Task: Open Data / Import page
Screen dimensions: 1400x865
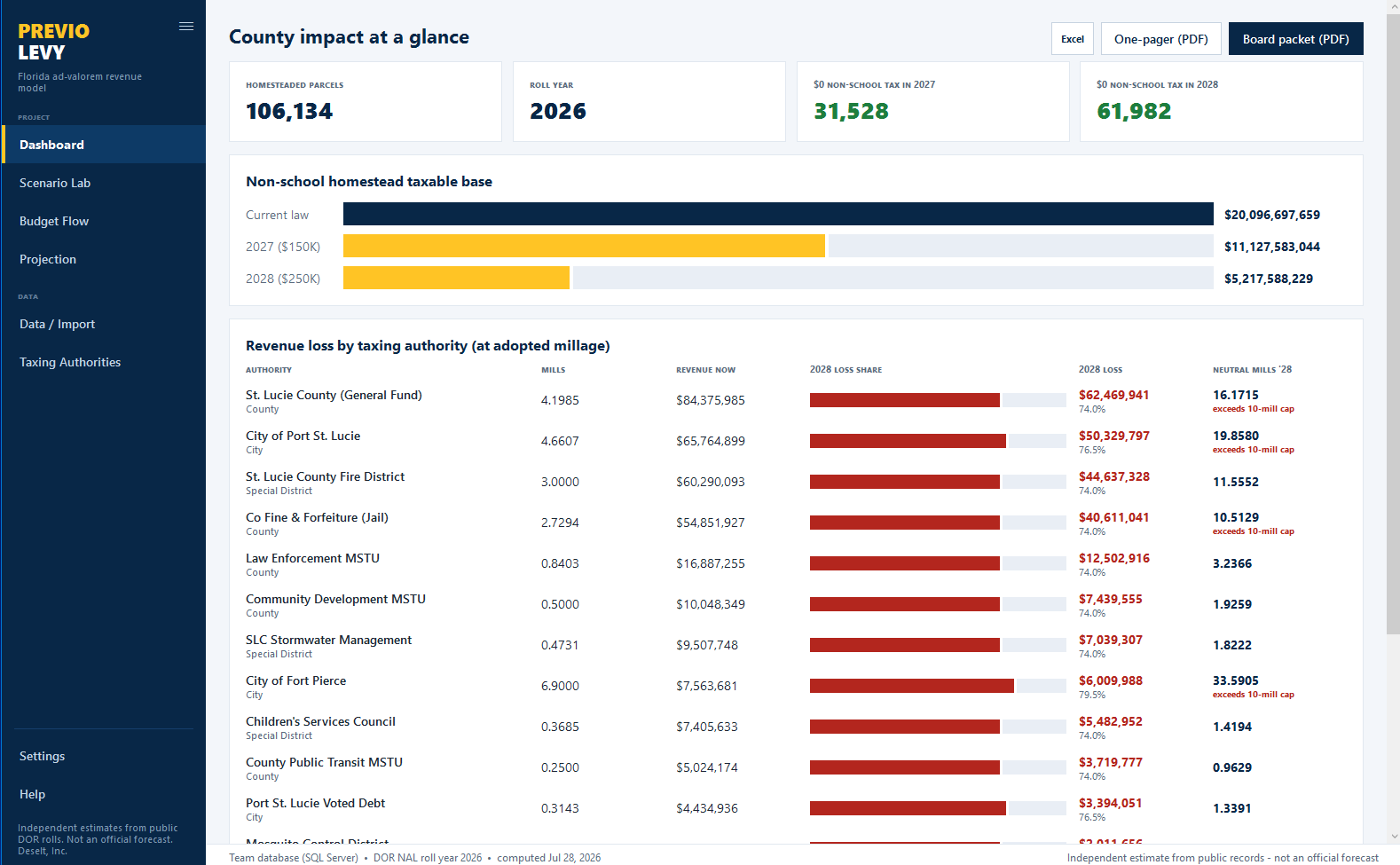Action: pyautogui.click(x=104, y=324)
